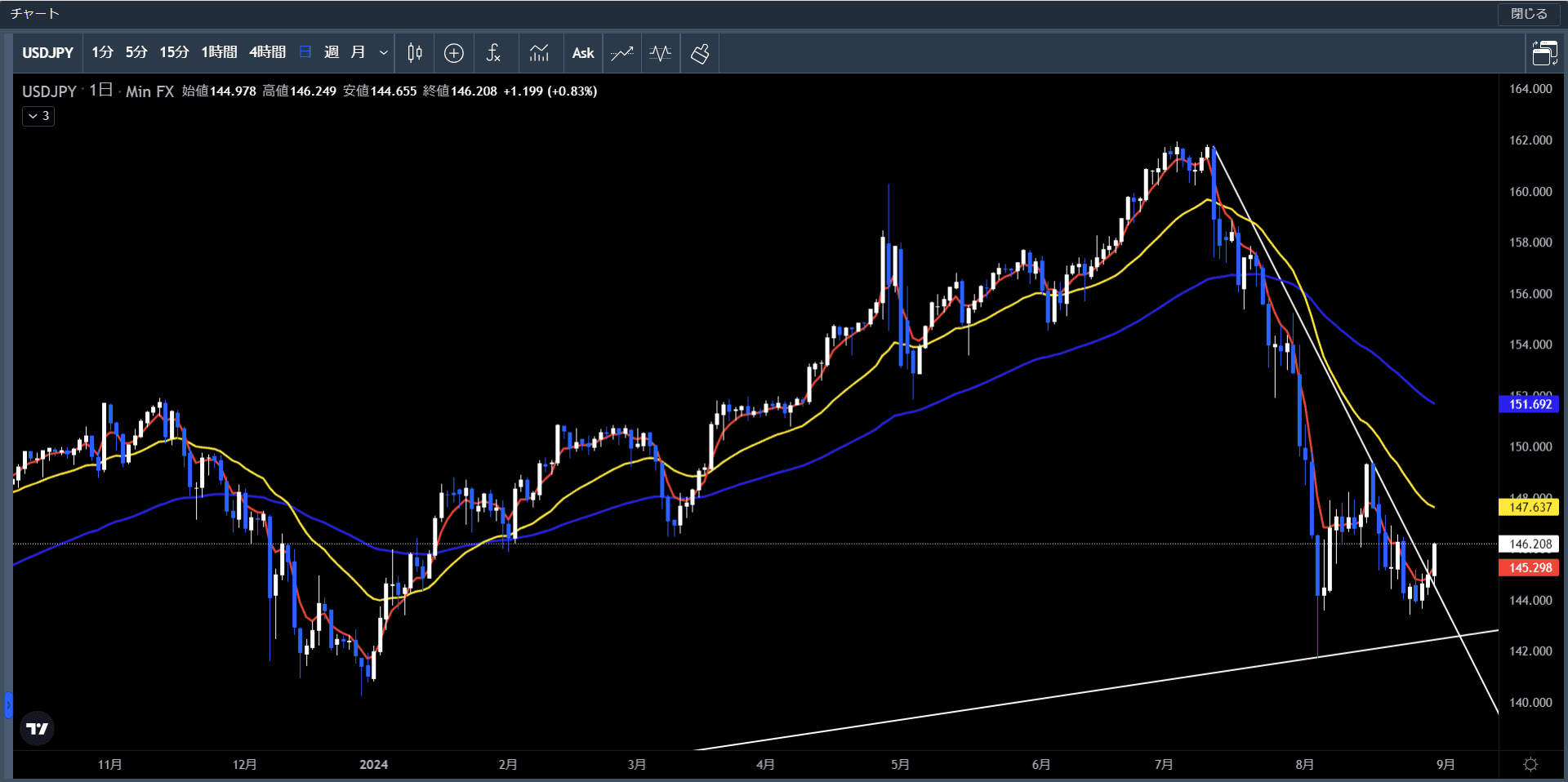Open the USDJPY symbol selector
This screenshot has width=1568, height=782.
click(47, 53)
